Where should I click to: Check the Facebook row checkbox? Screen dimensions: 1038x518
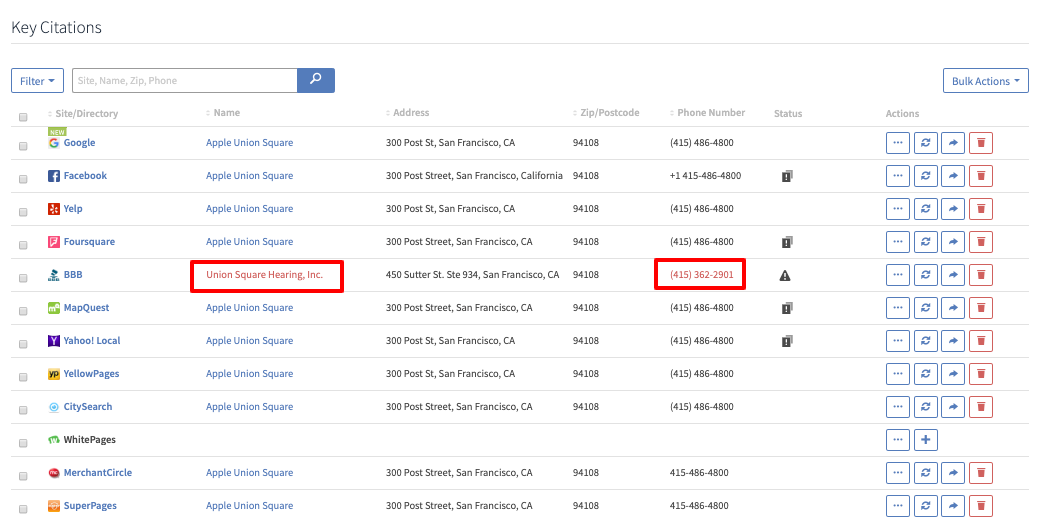click(x=23, y=180)
